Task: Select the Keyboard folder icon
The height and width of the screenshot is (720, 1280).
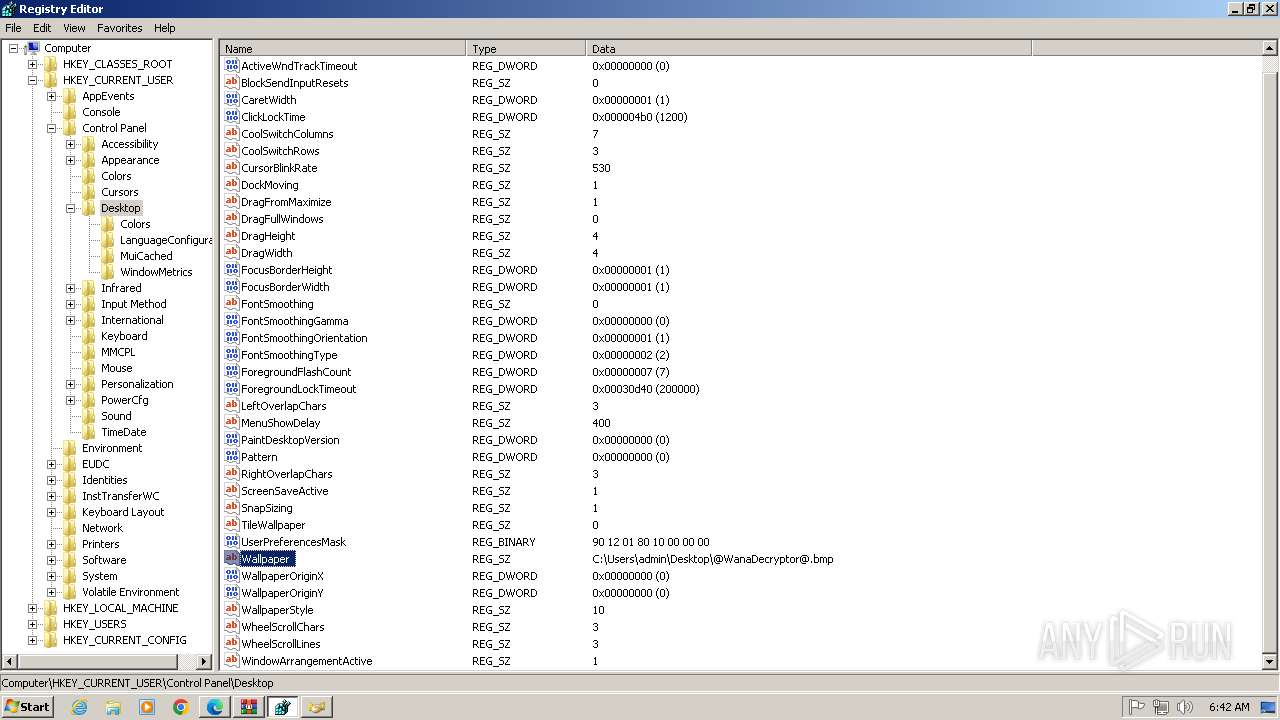Action: pyautogui.click(x=89, y=336)
